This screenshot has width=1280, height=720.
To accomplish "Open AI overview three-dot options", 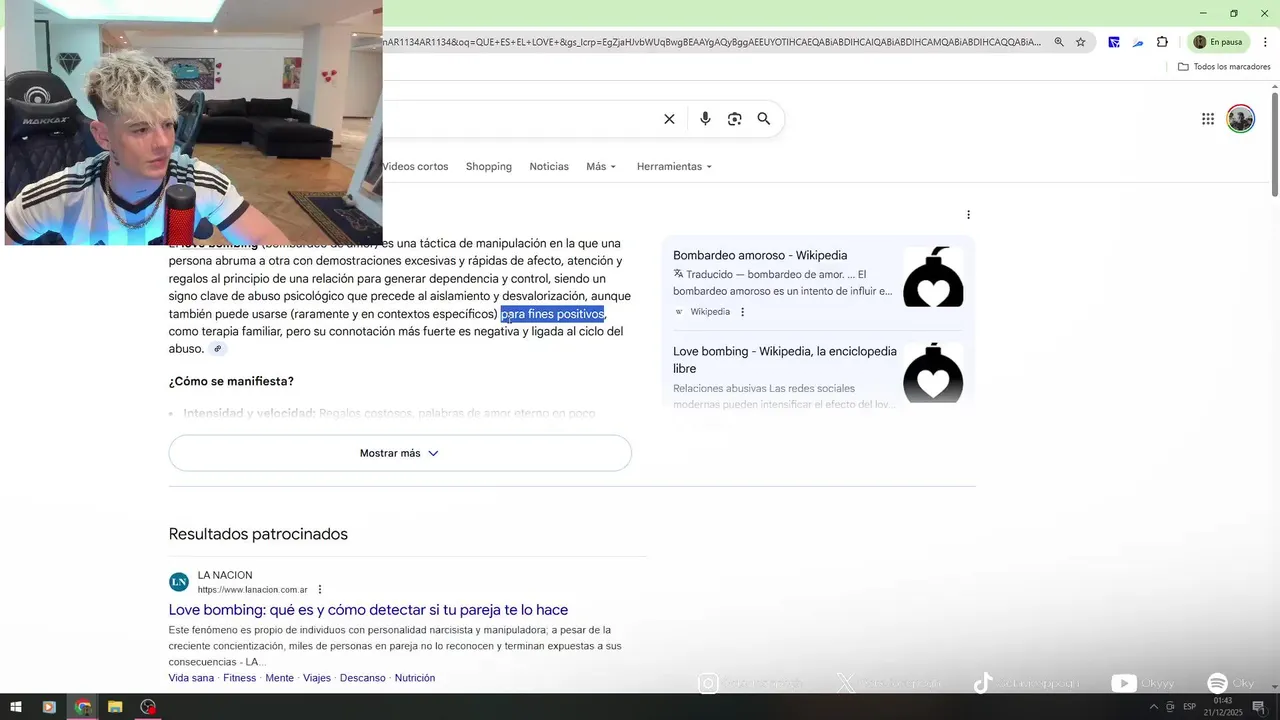I will [968, 215].
